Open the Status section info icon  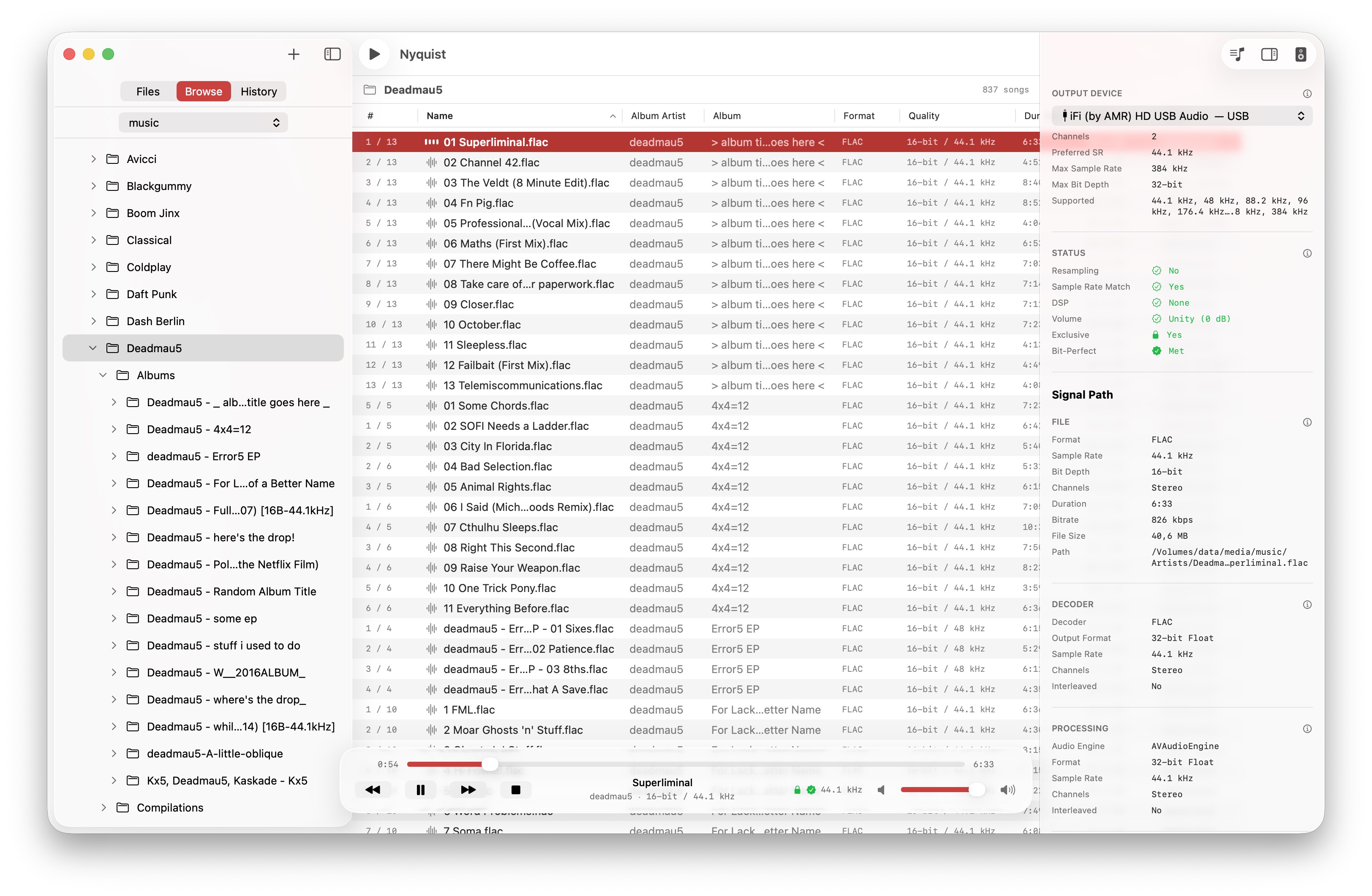pos(1307,253)
